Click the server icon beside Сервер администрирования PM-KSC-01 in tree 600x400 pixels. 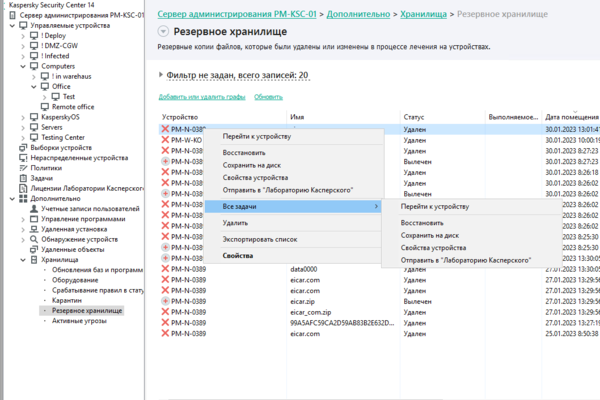(x=13, y=15)
